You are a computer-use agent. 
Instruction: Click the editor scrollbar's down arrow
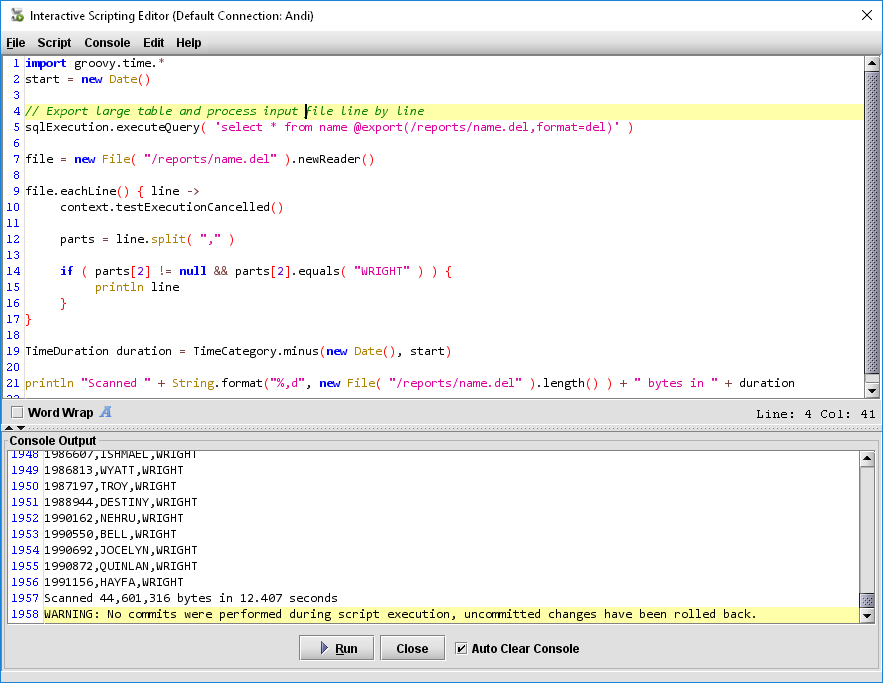pyautogui.click(x=871, y=391)
